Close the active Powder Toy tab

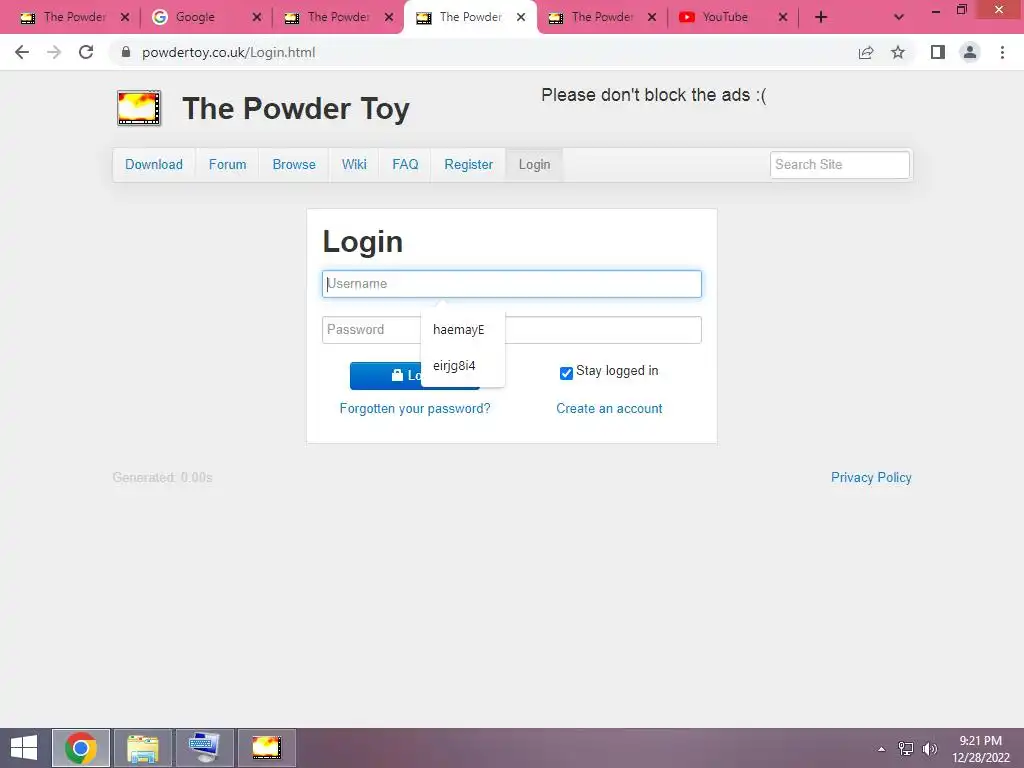[x=520, y=17]
